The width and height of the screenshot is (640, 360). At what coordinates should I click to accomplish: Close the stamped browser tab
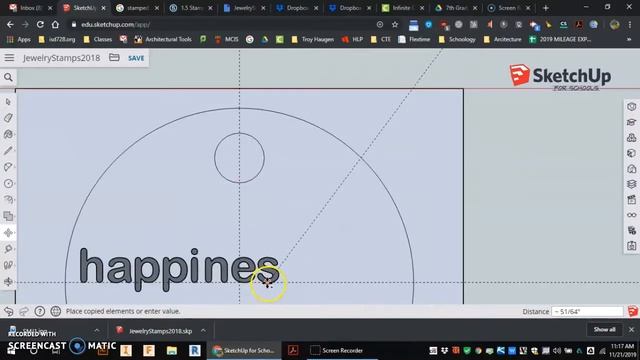coord(157,8)
